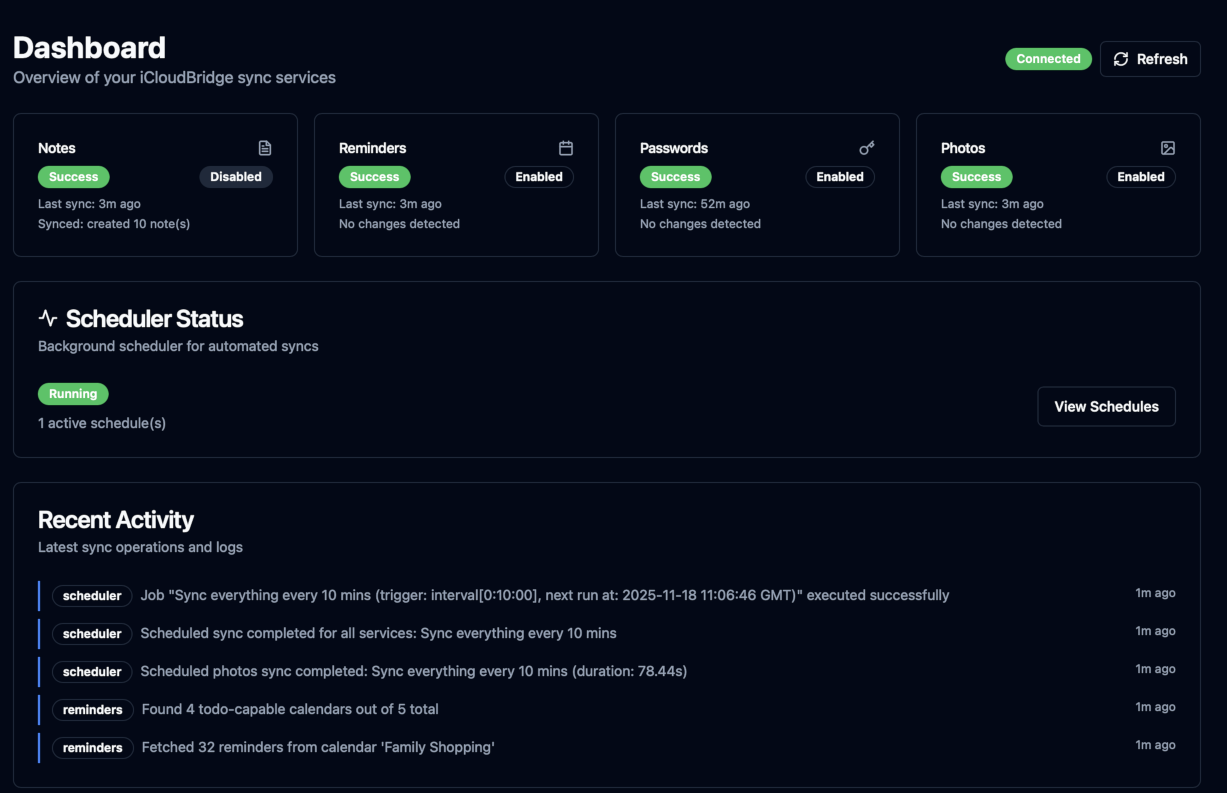Click the Running scheduler status badge

point(73,394)
